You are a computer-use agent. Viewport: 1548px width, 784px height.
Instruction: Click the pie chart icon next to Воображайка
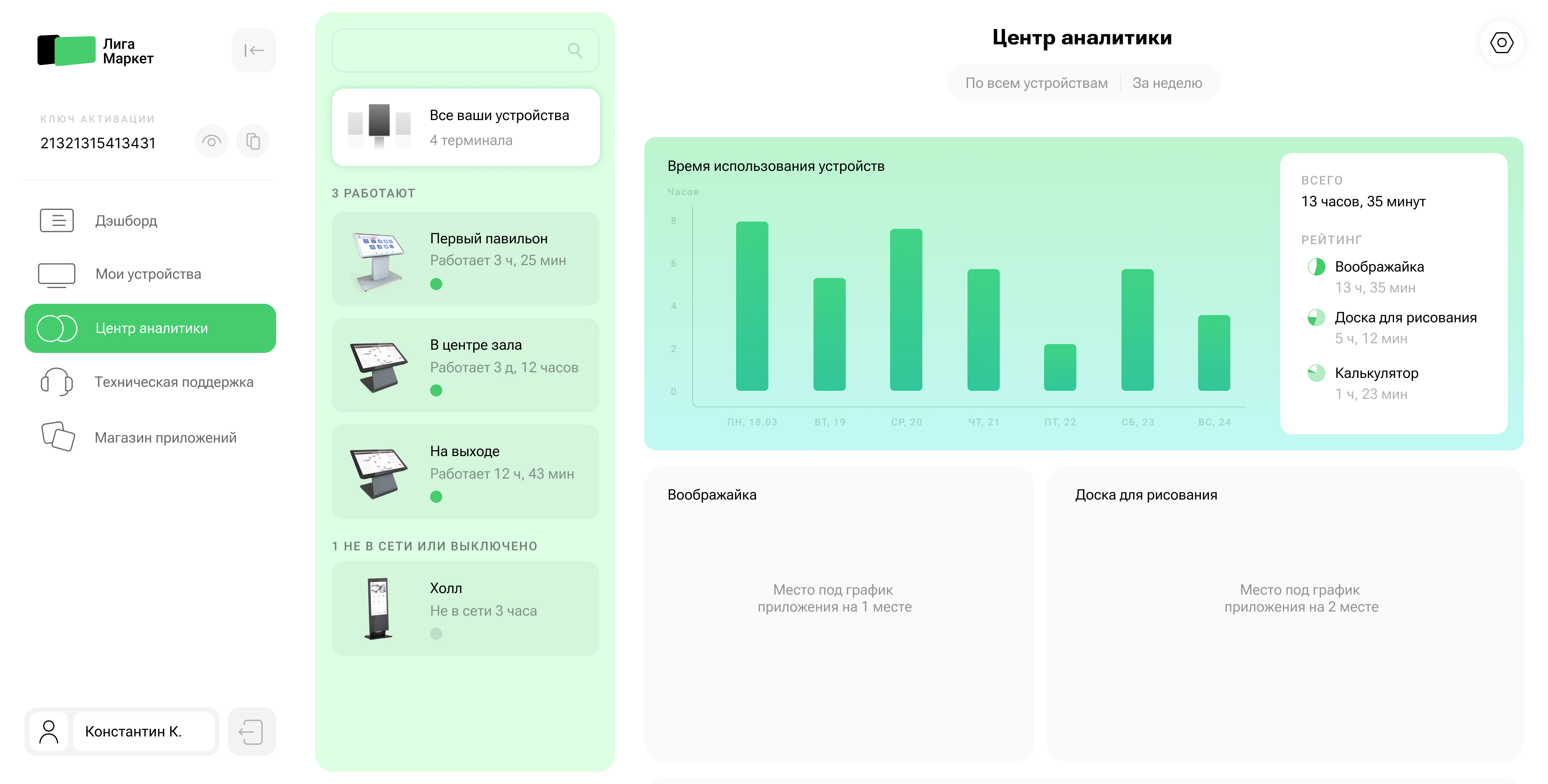(x=1317, y=266)
